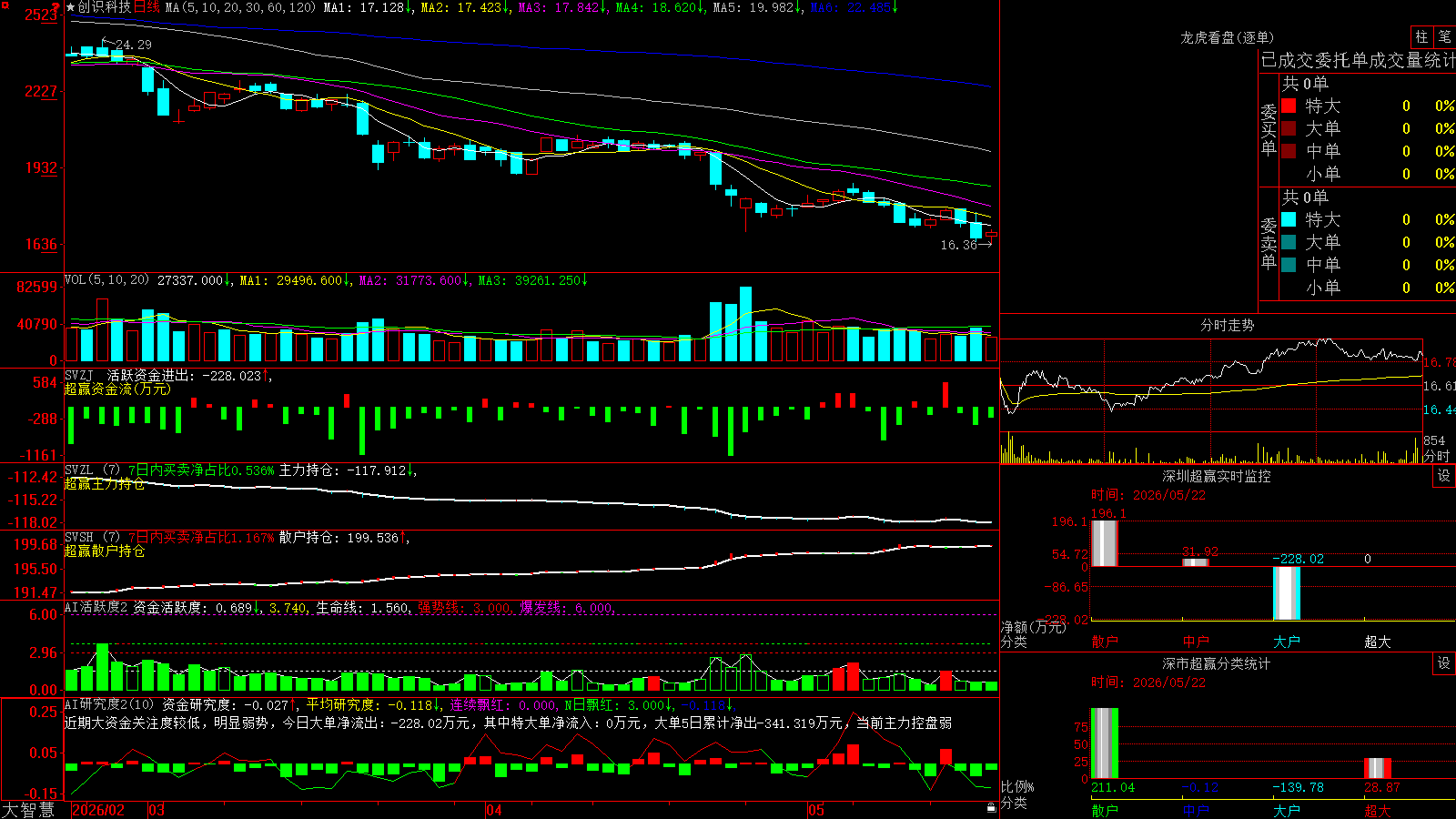Viewport: 1456px width, 819px height.
Task: Select 超大 category in 深圳超赢实时监控
Action: (1378, 642)
